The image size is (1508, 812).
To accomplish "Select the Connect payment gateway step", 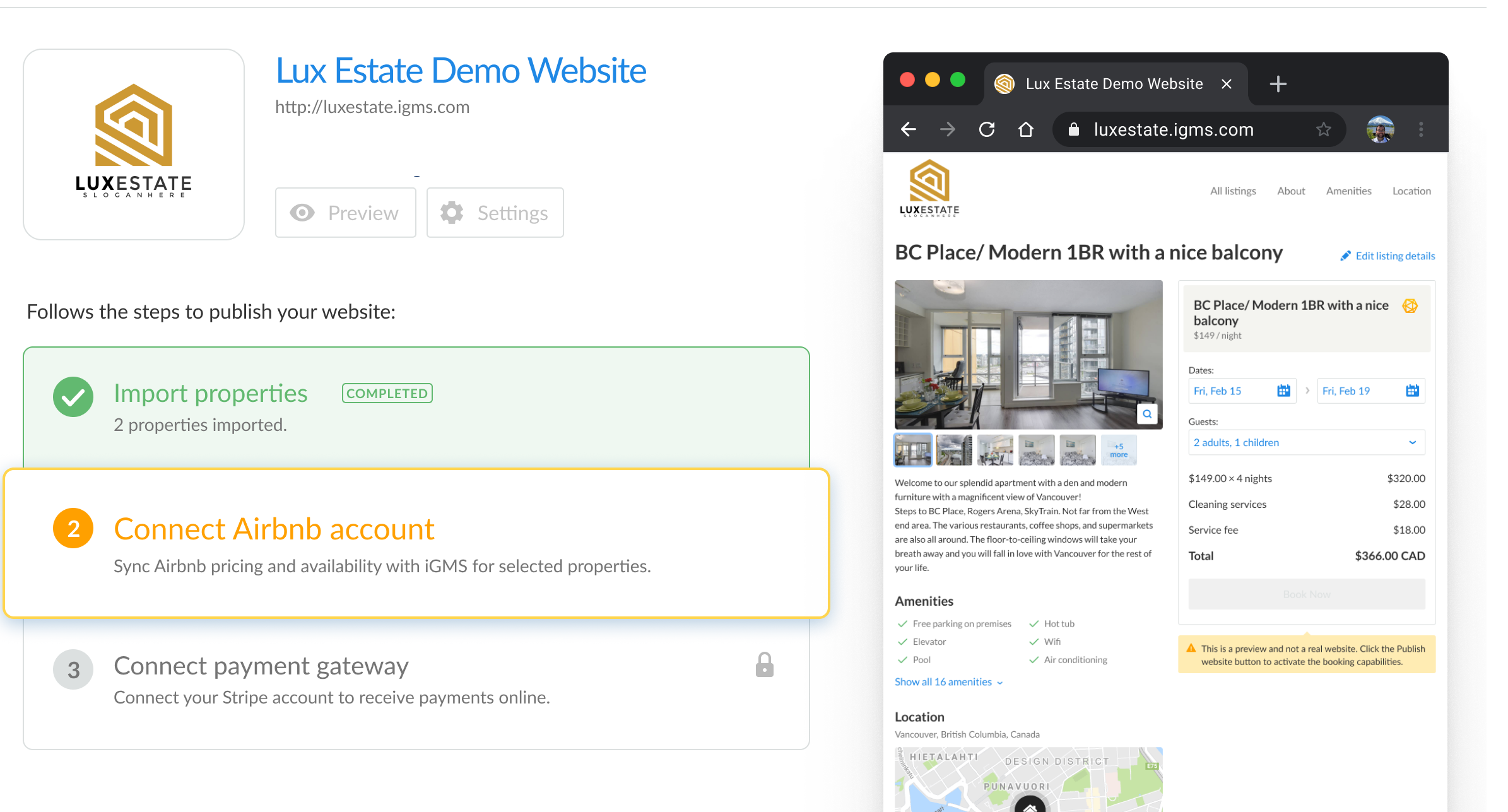I will [x=416, y=683].
